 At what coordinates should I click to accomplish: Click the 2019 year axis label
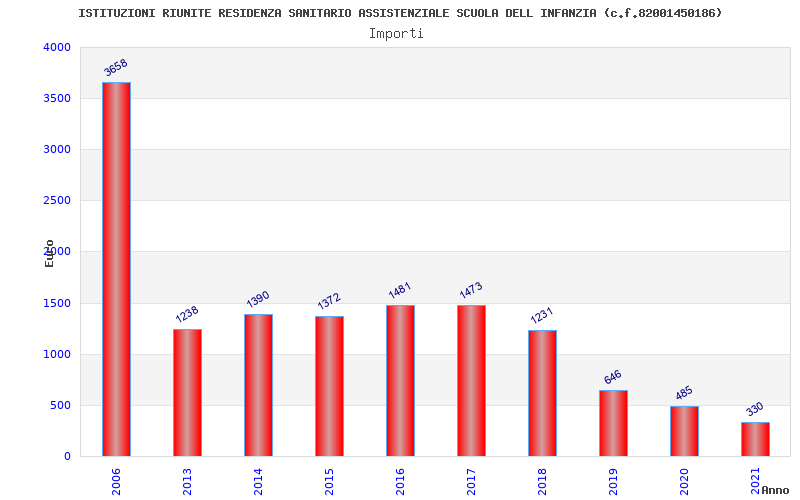coord(613,481)
